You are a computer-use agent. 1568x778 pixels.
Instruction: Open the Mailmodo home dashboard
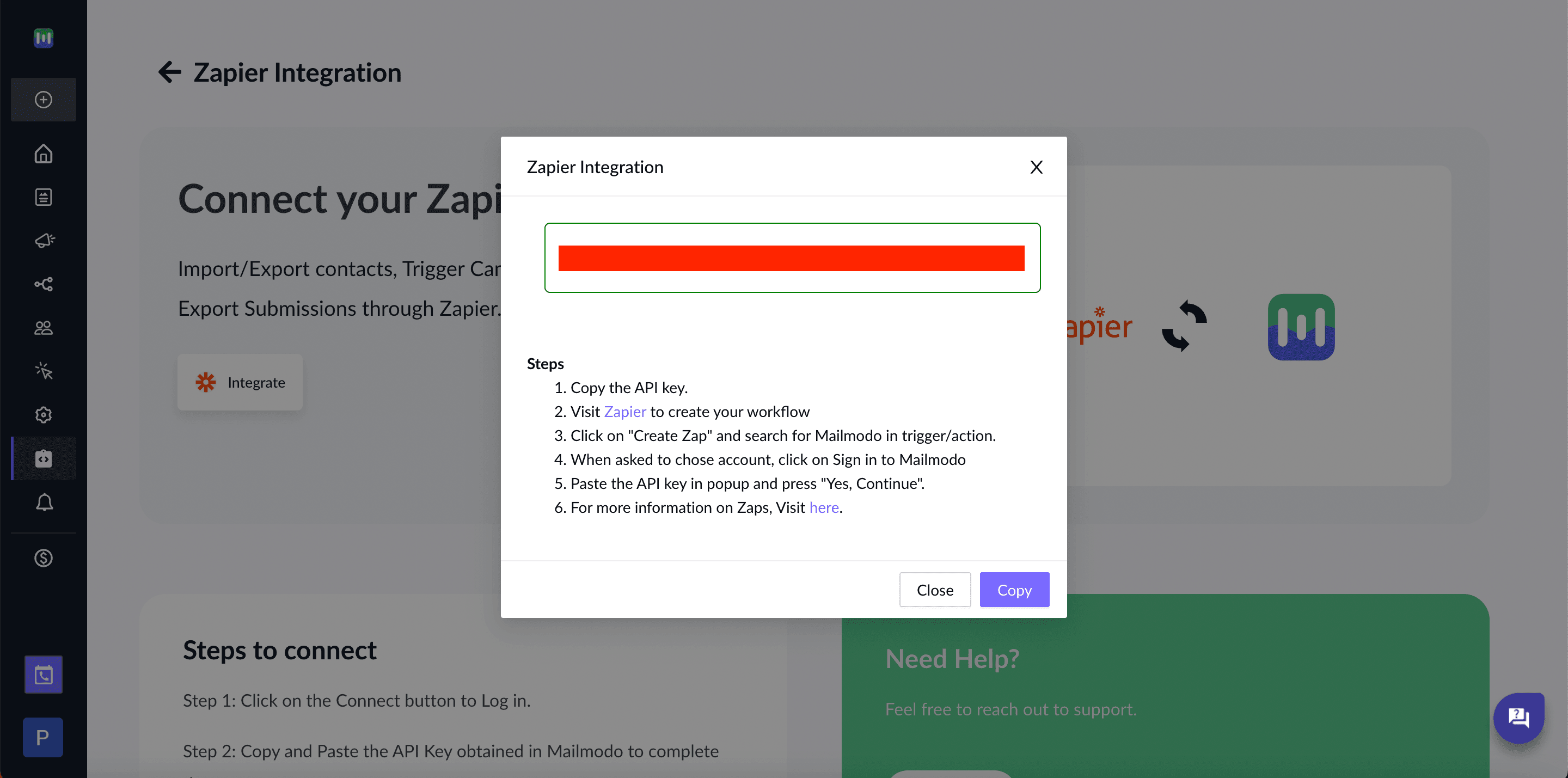click(43, 154)
